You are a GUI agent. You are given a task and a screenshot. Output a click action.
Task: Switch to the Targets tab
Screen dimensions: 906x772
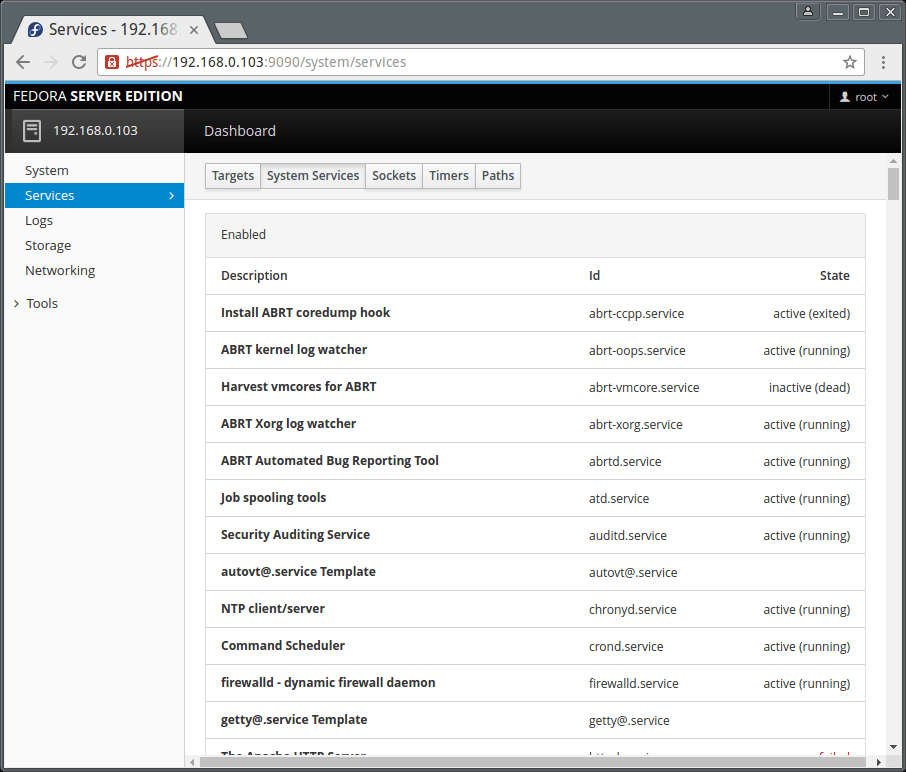coord(233,176)
